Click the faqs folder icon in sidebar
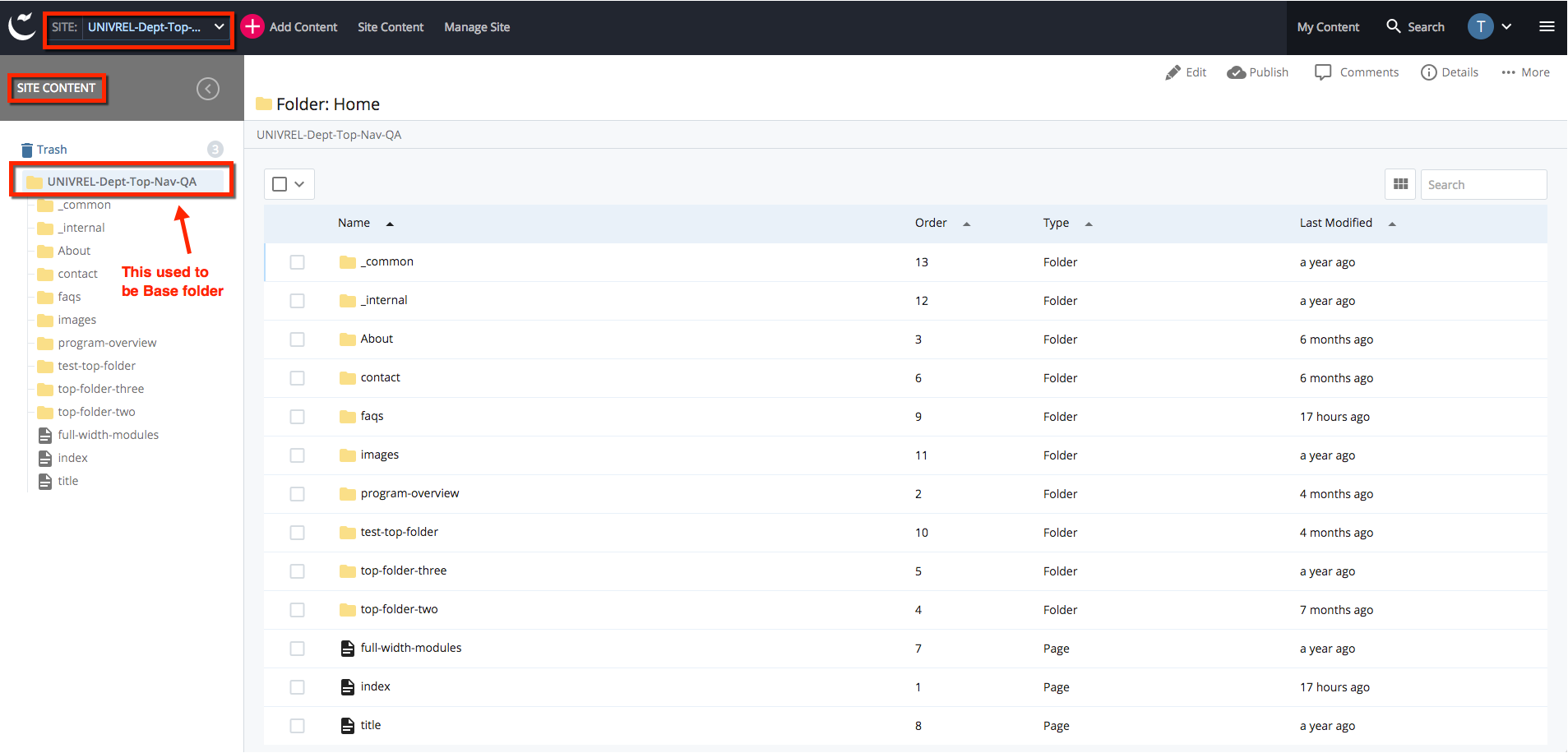Viewport: 1568px width, 753px height. (45, 297)
